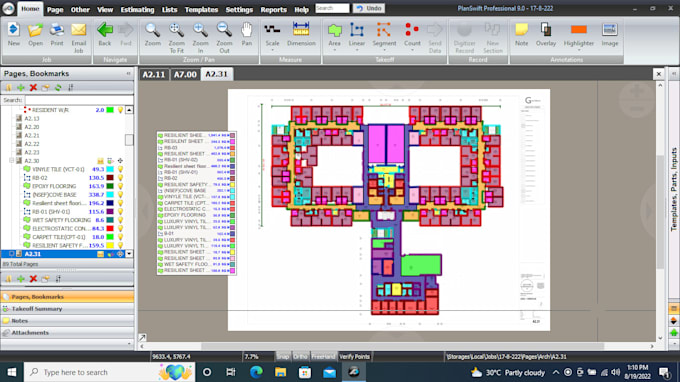This screenshot has width=680, height=382.
Task: Click the Undo button
Action: [x=369, y=8]
